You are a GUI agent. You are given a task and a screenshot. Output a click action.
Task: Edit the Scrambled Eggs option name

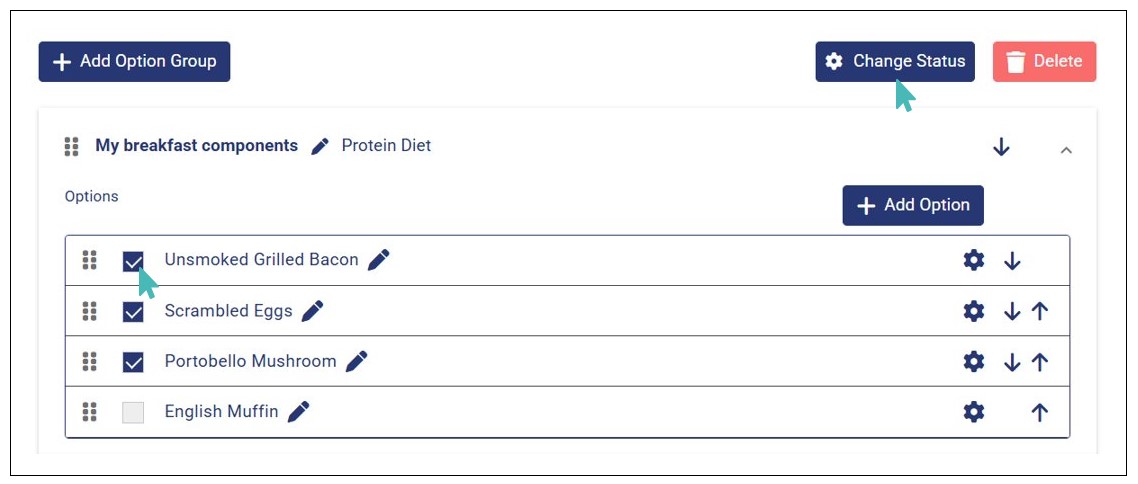[313, 311]
